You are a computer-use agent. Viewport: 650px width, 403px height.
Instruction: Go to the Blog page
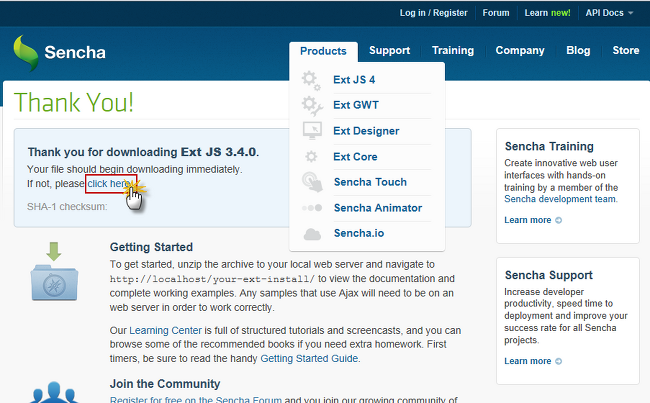point(578,50)
